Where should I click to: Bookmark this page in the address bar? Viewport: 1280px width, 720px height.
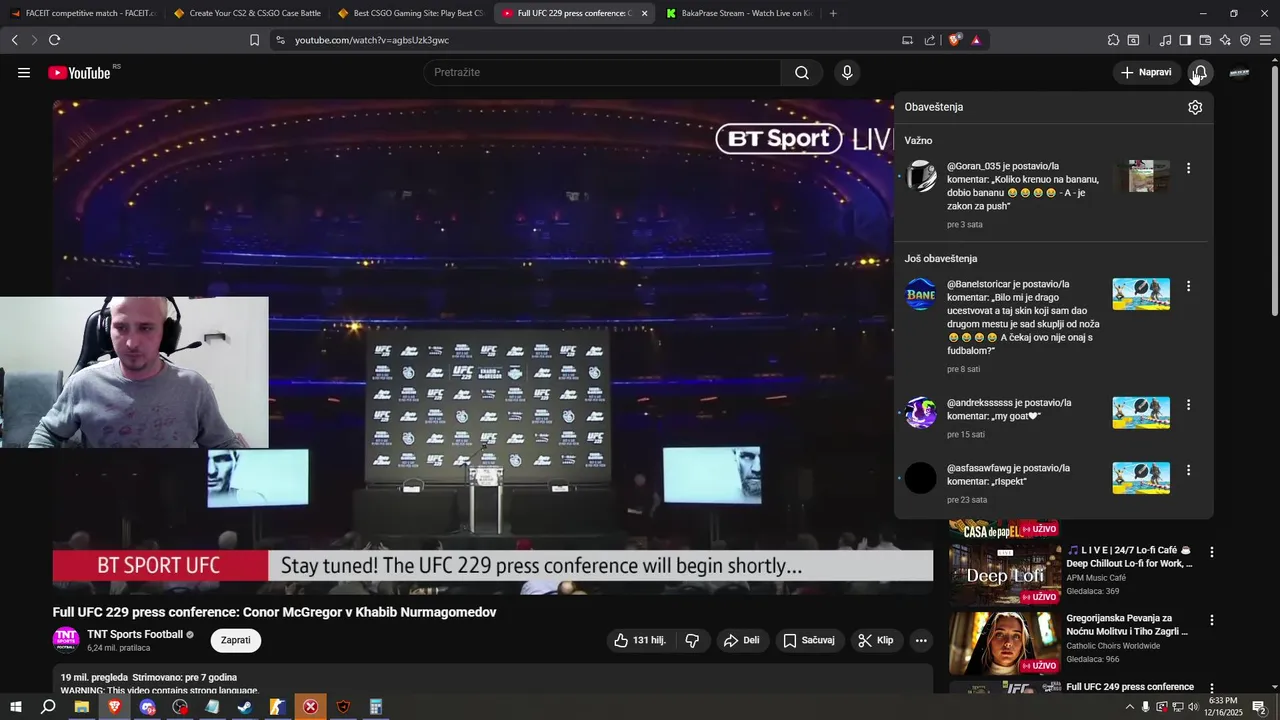(254, 40)
